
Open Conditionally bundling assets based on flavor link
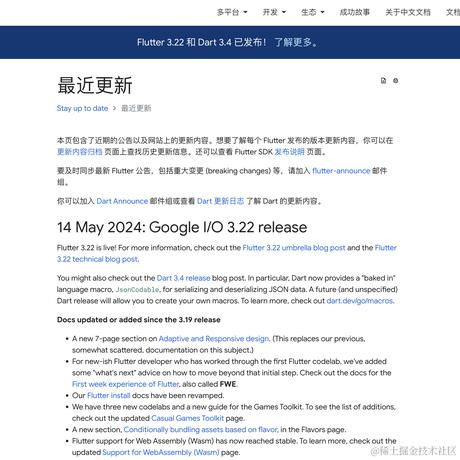coord(201,429)
